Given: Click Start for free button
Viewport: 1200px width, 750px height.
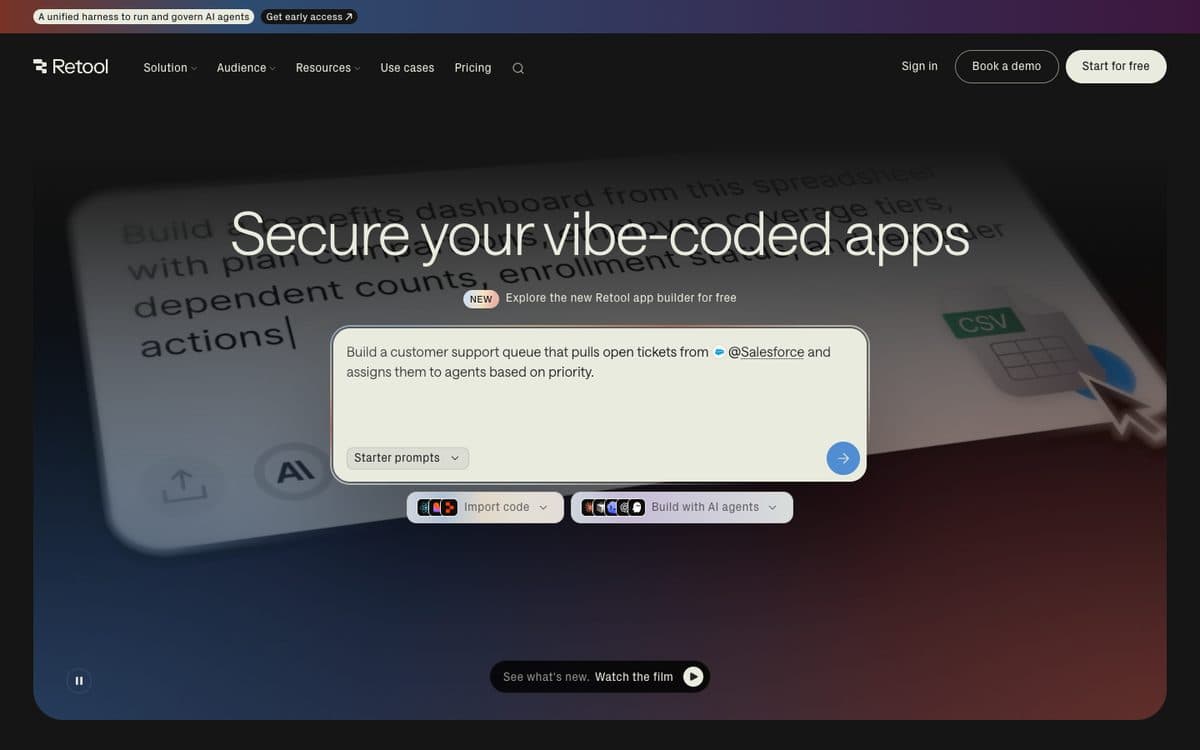Looking at the screenshot, I should [1116, 66].
